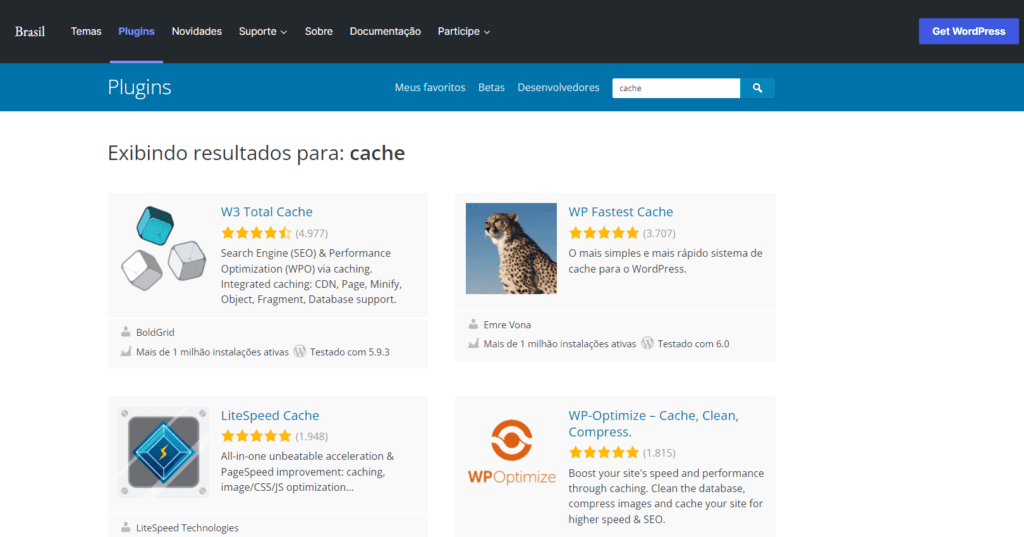
Task: Click WP-Optimize star rating
Action: 603,452
